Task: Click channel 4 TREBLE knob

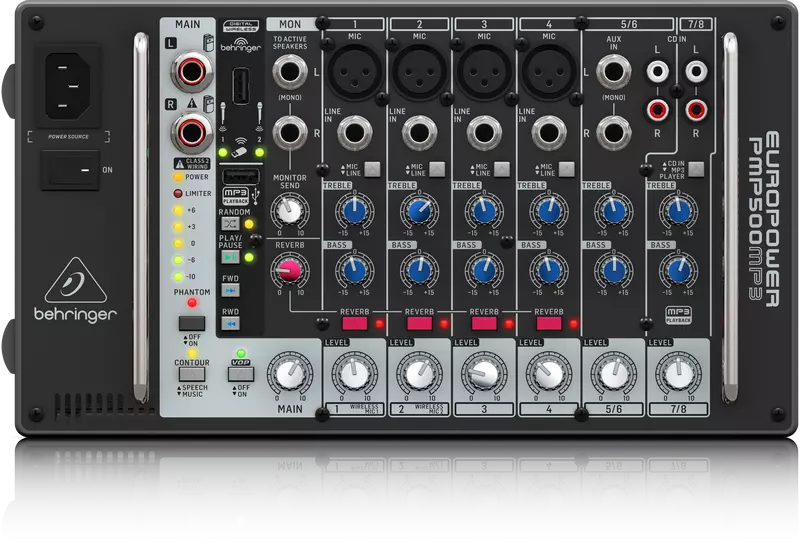Action: (549, 211)
